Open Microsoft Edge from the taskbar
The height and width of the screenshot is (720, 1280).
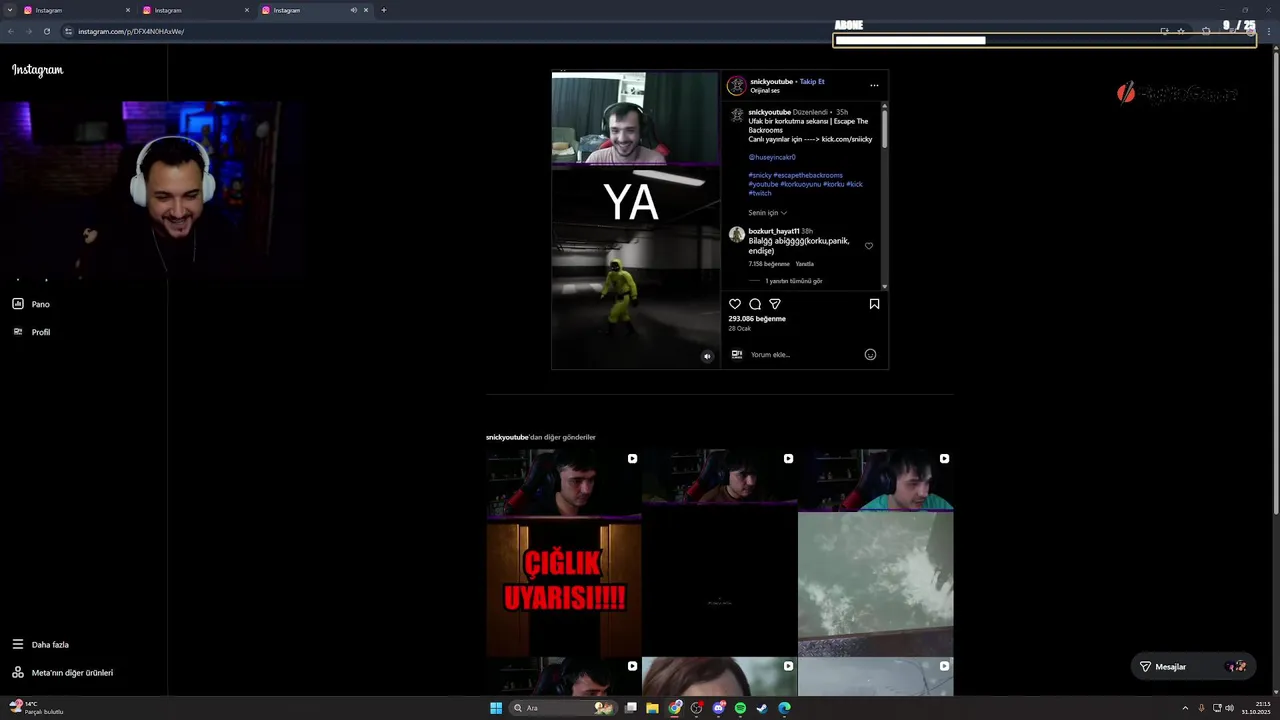(x=784, y=708)
